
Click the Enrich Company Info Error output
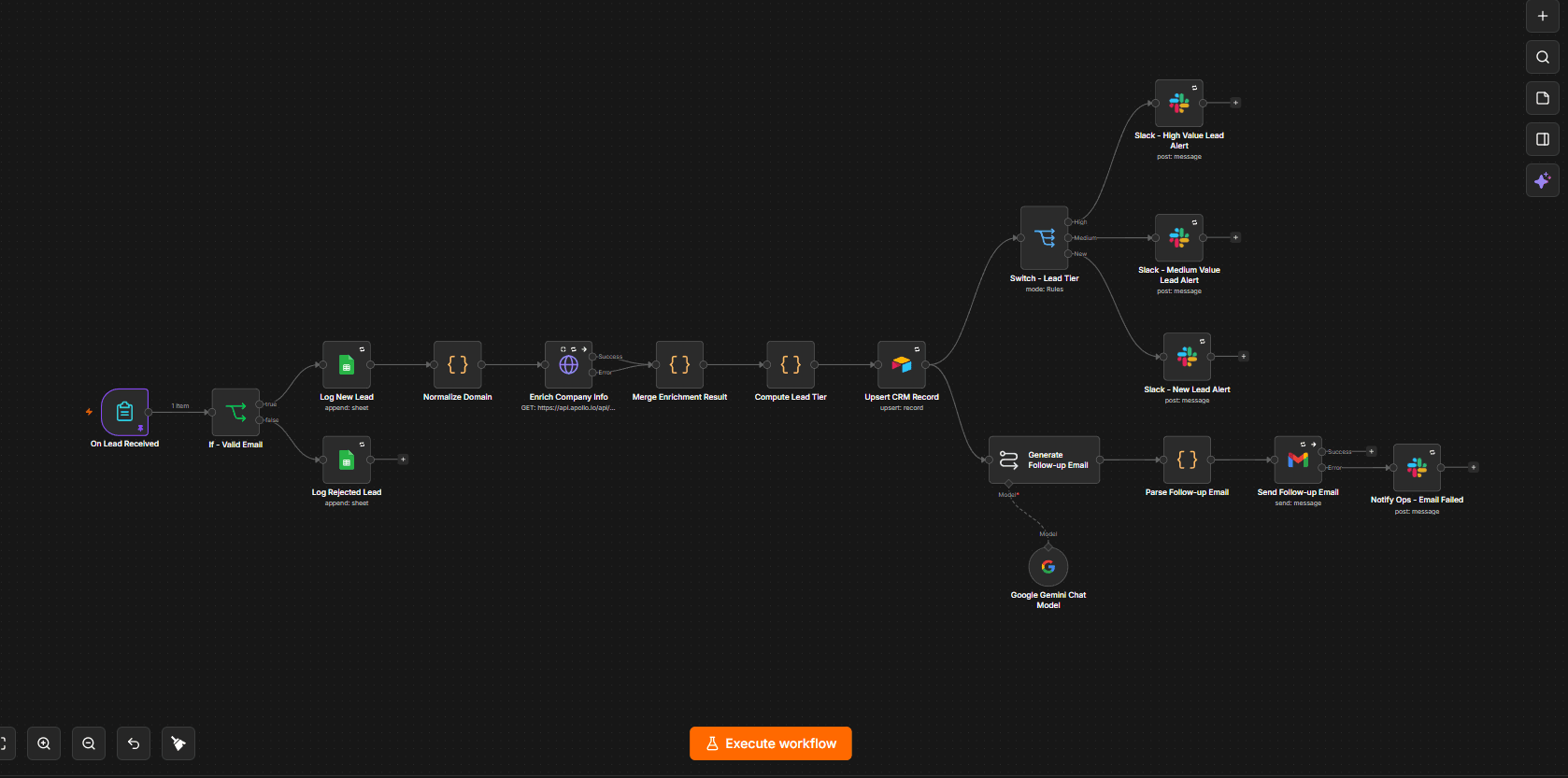pyautogui.click(x=592, y=373)
